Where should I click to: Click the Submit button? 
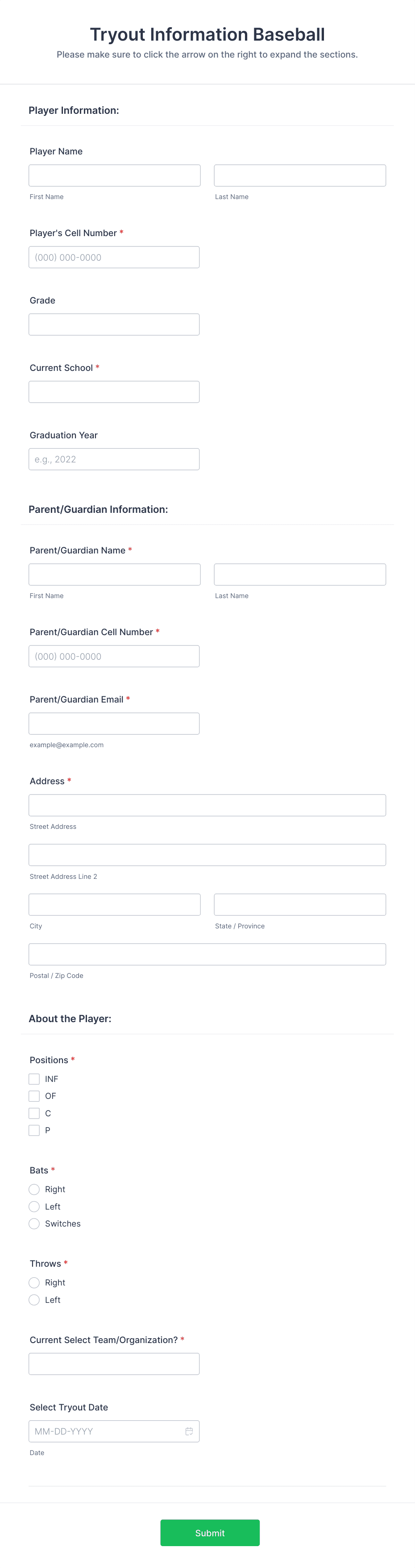(210, 1533)
